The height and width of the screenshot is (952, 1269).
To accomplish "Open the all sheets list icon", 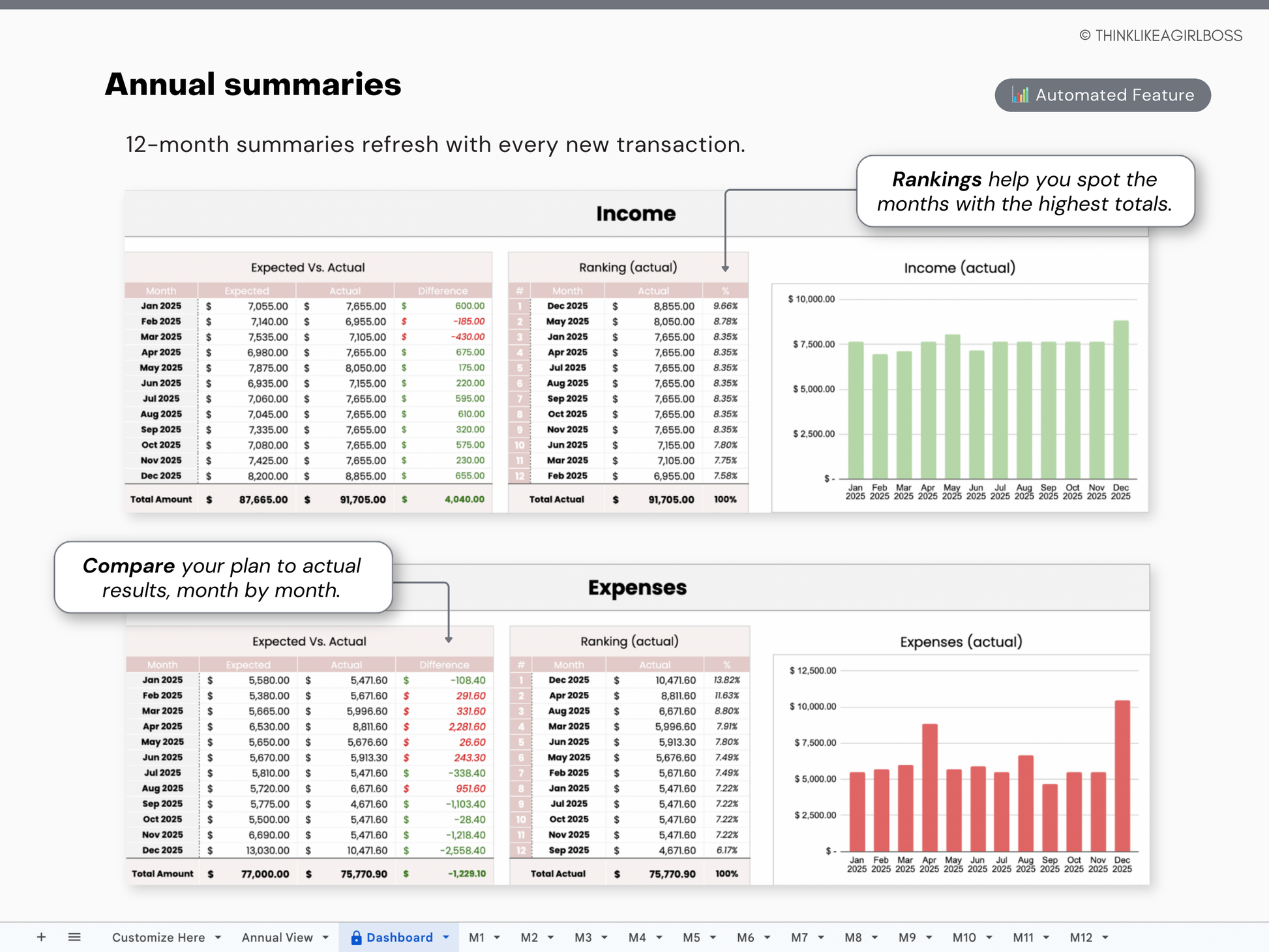I will click(74, 937).
